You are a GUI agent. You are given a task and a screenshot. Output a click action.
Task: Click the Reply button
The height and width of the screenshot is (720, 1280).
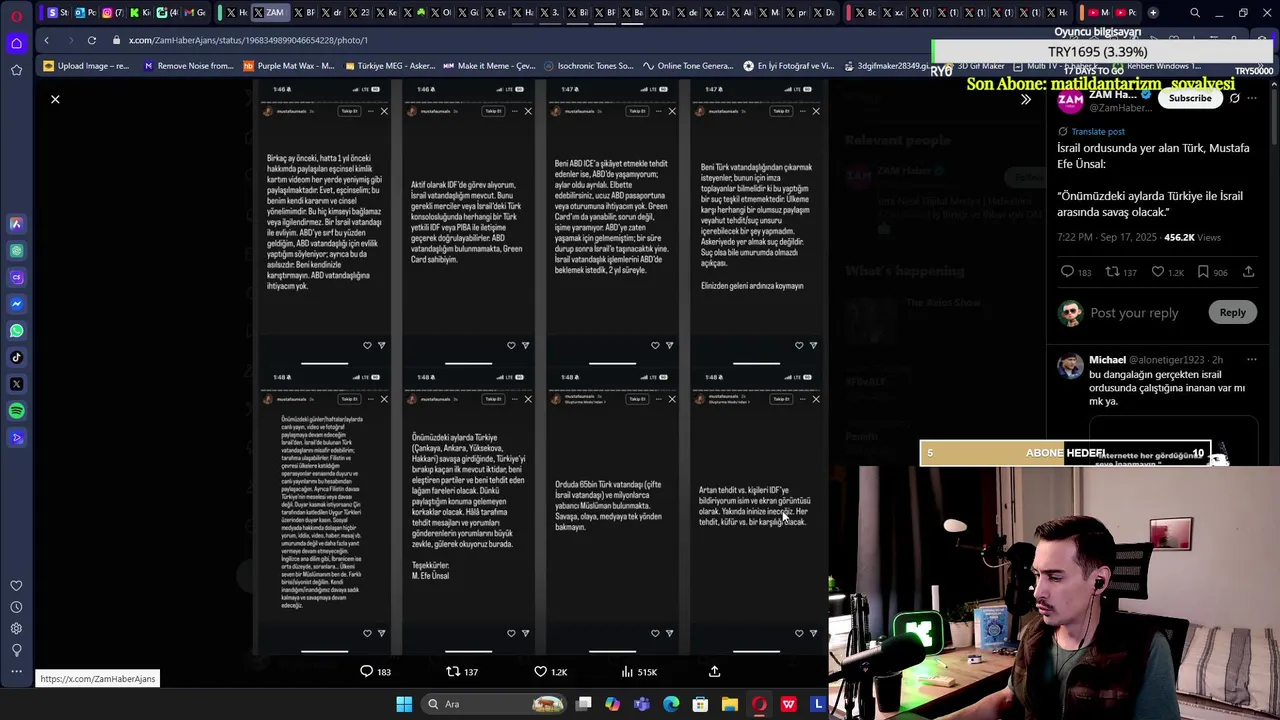(1232, 312)
